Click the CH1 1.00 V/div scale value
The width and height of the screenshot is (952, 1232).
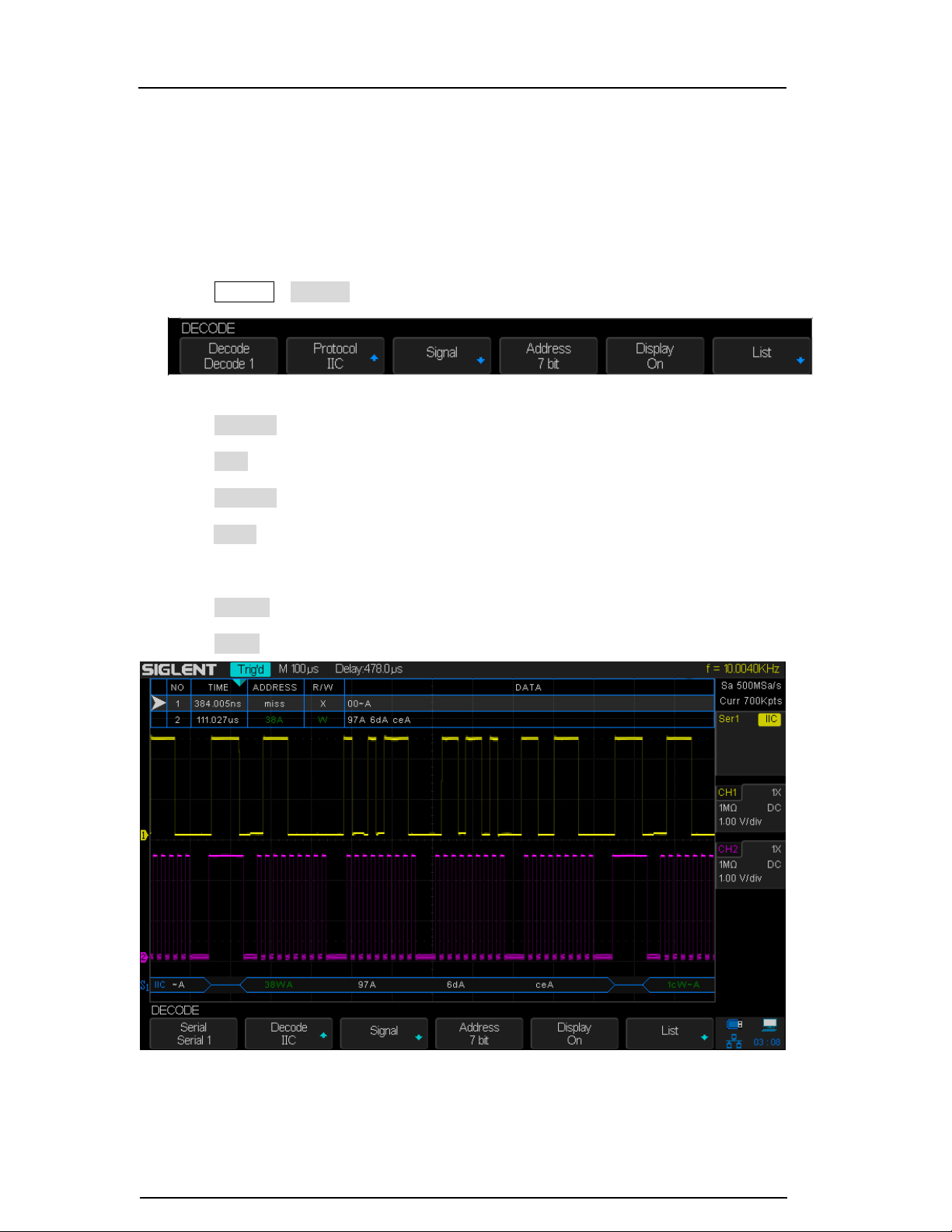740,822
